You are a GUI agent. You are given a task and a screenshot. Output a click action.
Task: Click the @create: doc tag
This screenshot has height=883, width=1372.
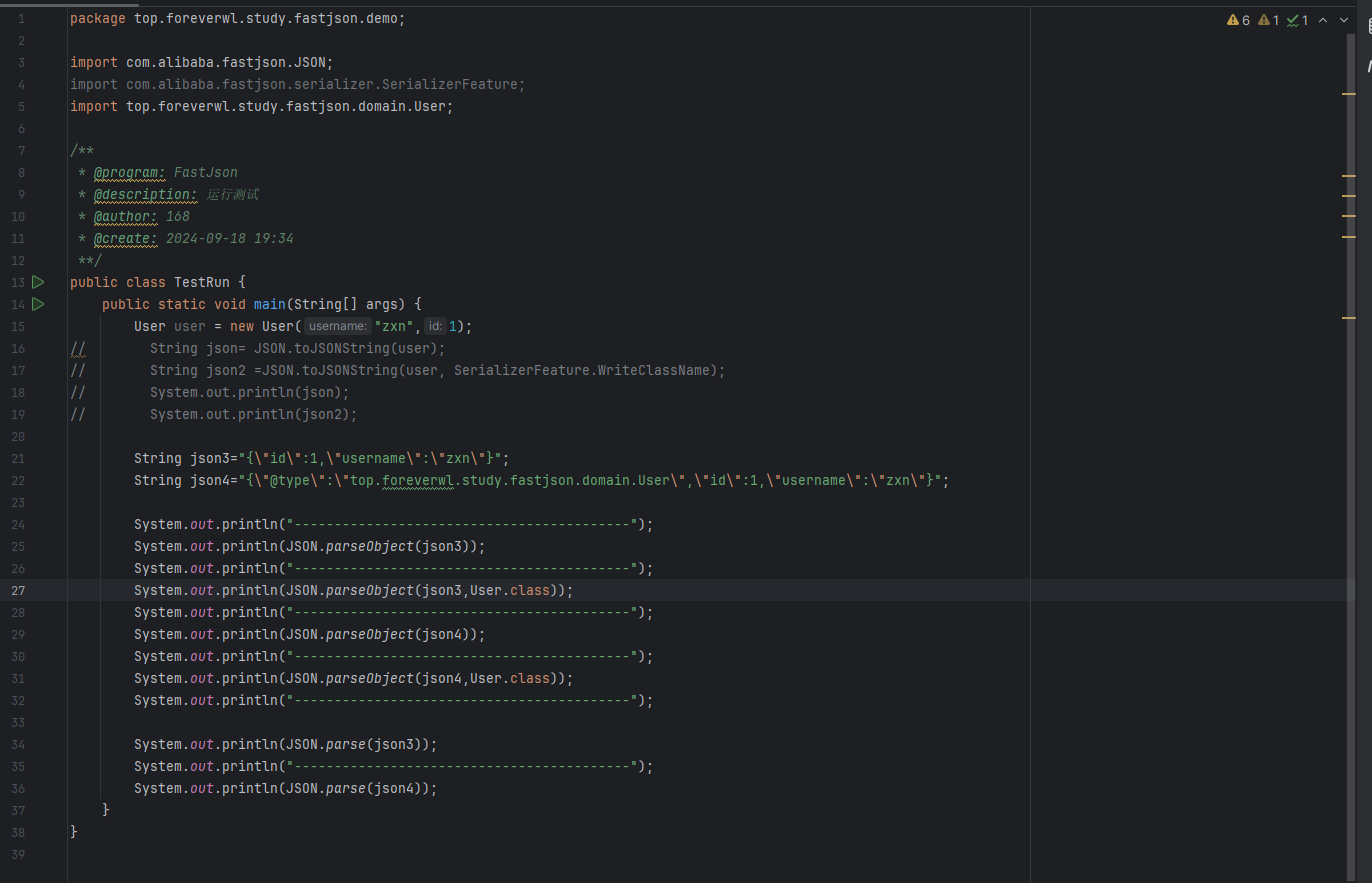point(126,238)
